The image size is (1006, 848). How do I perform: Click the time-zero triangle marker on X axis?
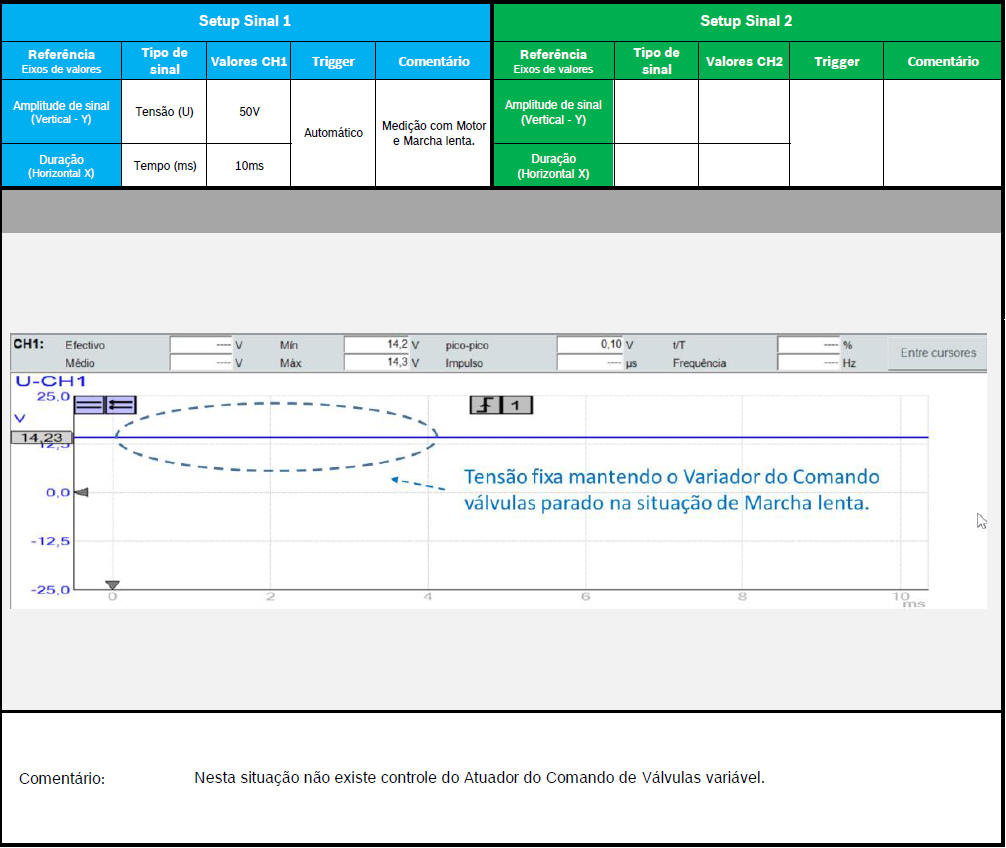(112, 585)
